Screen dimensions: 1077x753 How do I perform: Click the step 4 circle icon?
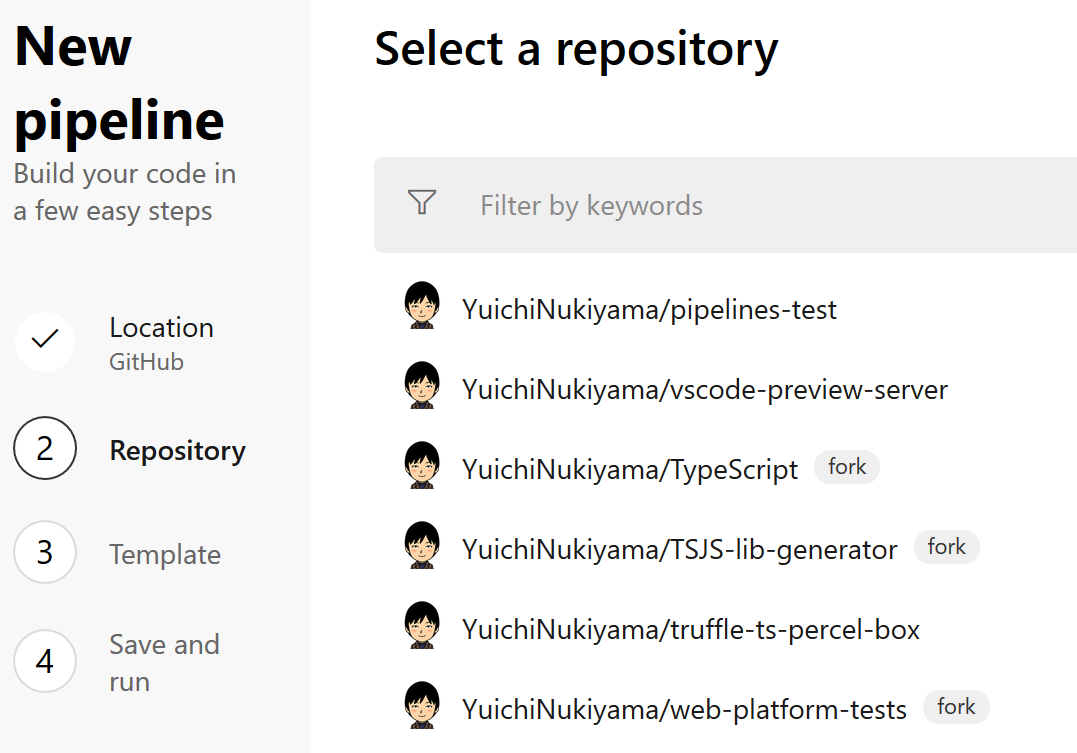(x=45, y=661)
